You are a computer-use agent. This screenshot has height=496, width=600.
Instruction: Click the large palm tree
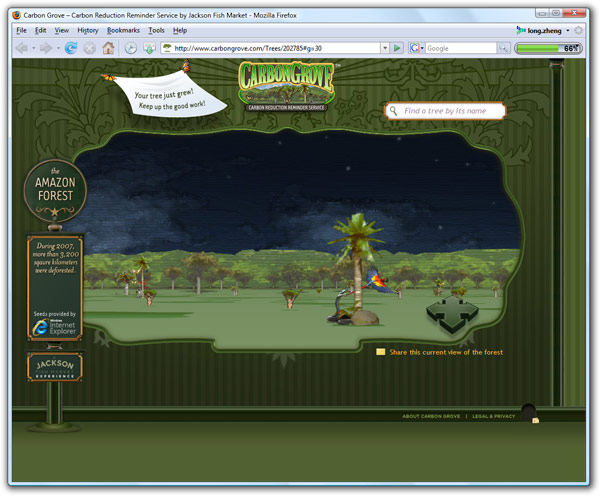coord(357,262)
